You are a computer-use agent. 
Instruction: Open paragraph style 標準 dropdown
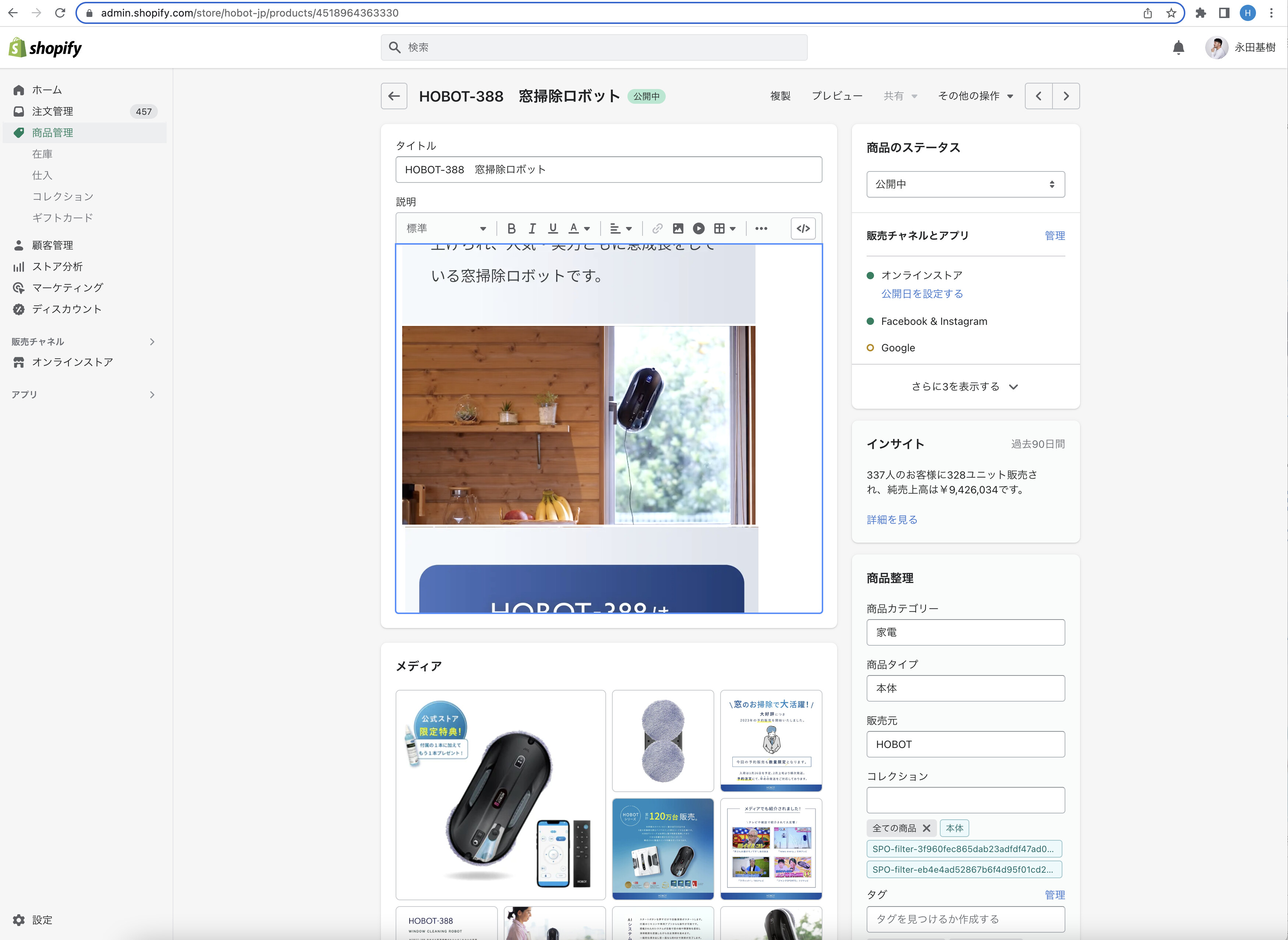(446, 229)
